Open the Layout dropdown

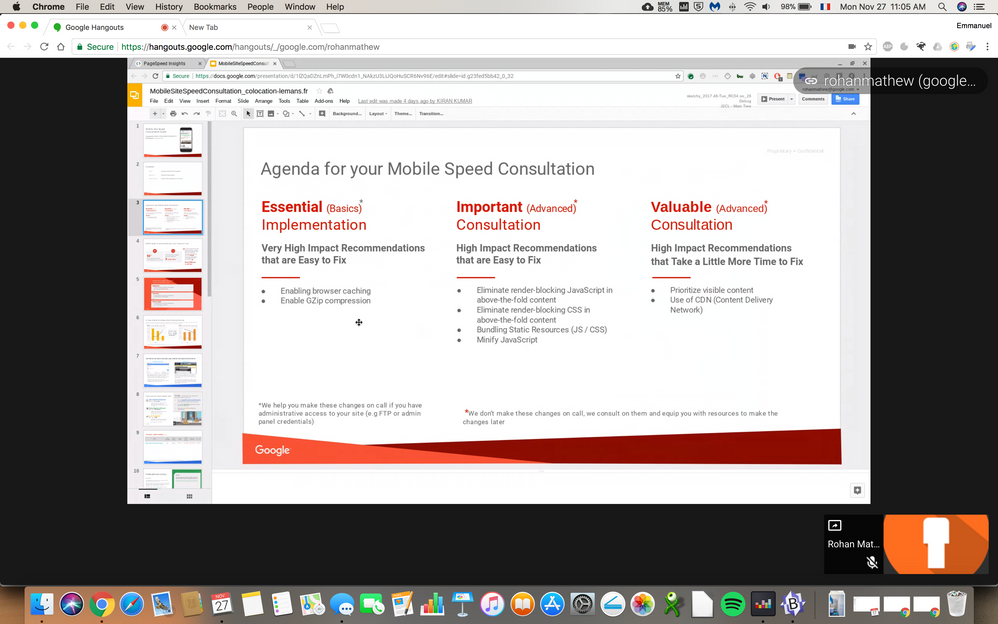coord(378,114)
